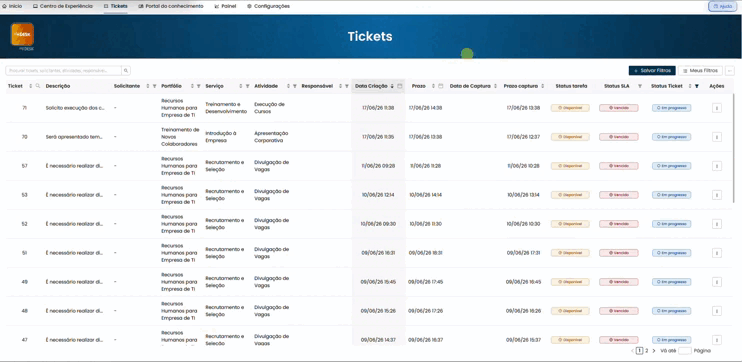This screenshot has height=362, width=742.
Task: Click the ticket search input field
Action: click(x=63, y=71)
